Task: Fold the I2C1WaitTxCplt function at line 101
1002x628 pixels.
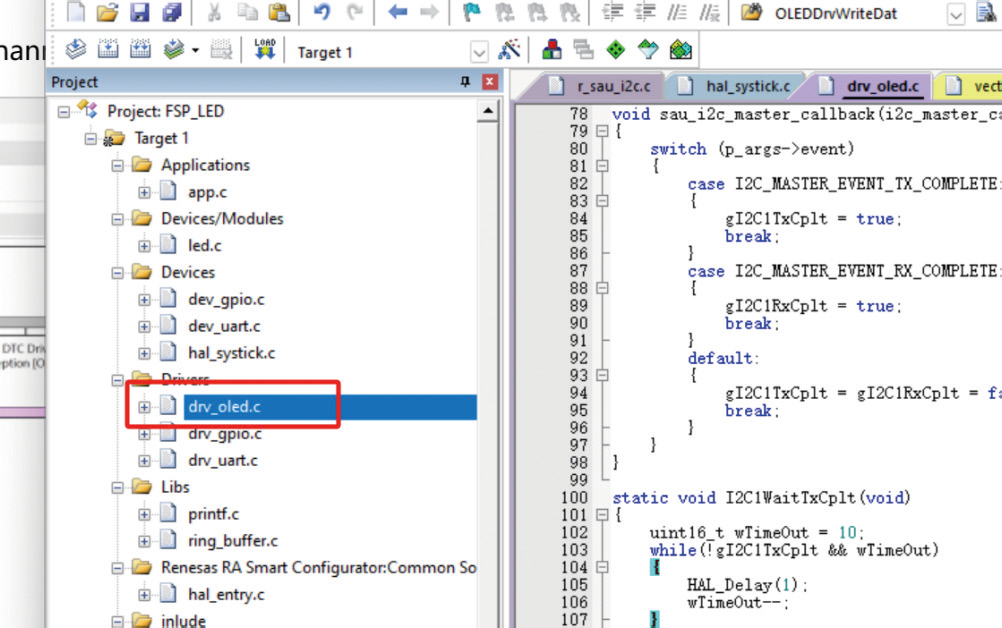Action: click(x=602, y=515)
